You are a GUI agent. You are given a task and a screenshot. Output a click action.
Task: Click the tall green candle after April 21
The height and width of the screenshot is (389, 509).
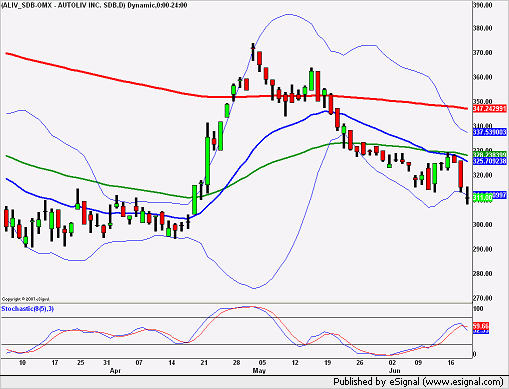coord(207,159)
